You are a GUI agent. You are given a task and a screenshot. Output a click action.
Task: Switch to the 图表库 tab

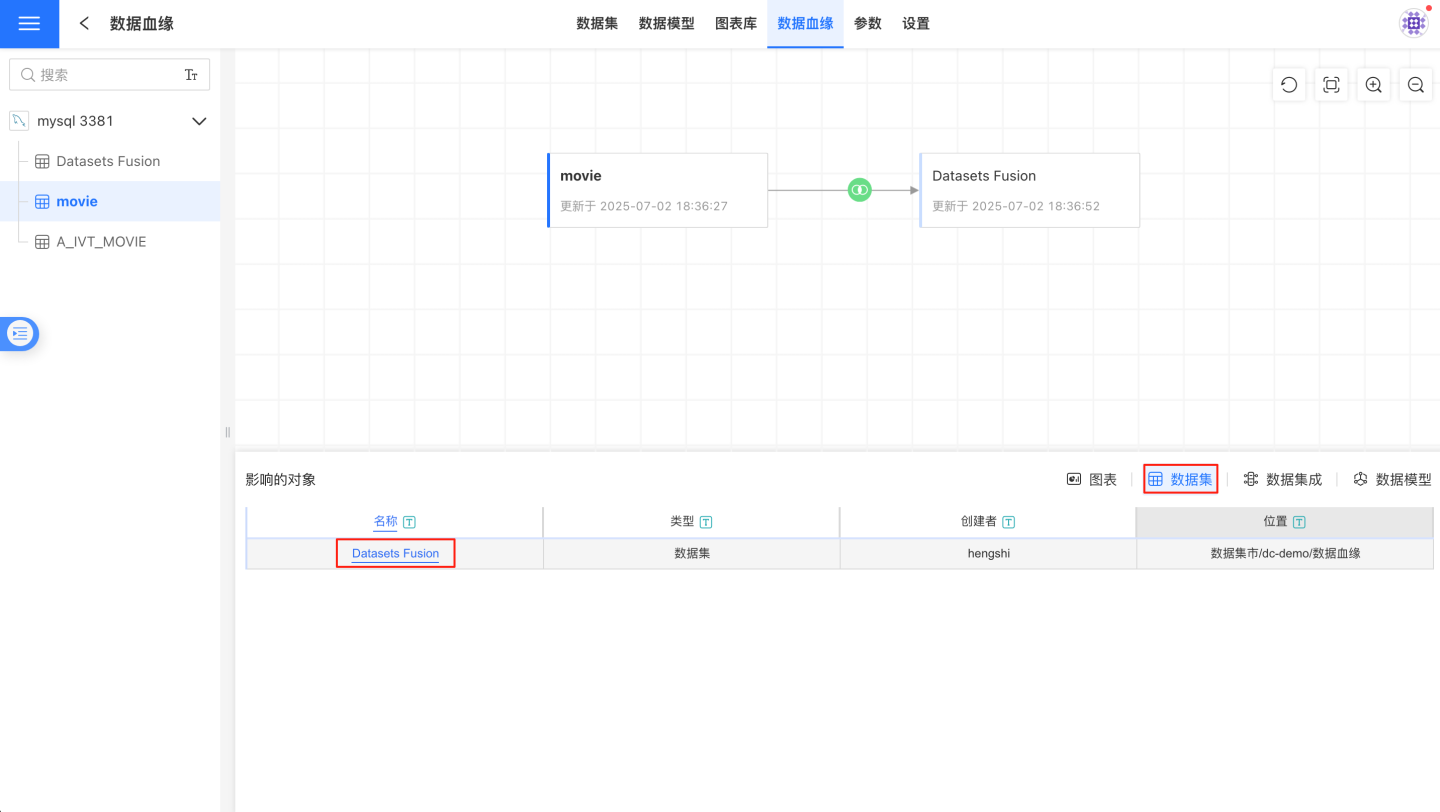point(735,24)
